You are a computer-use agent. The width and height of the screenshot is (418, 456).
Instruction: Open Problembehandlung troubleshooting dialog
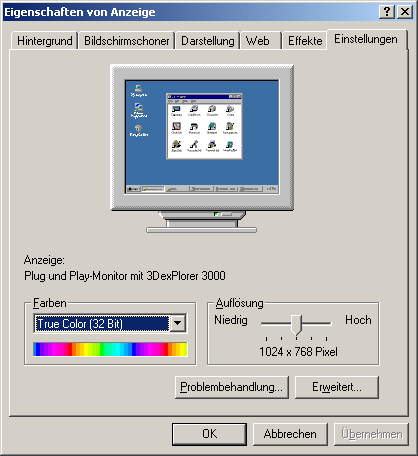(232, 387)
